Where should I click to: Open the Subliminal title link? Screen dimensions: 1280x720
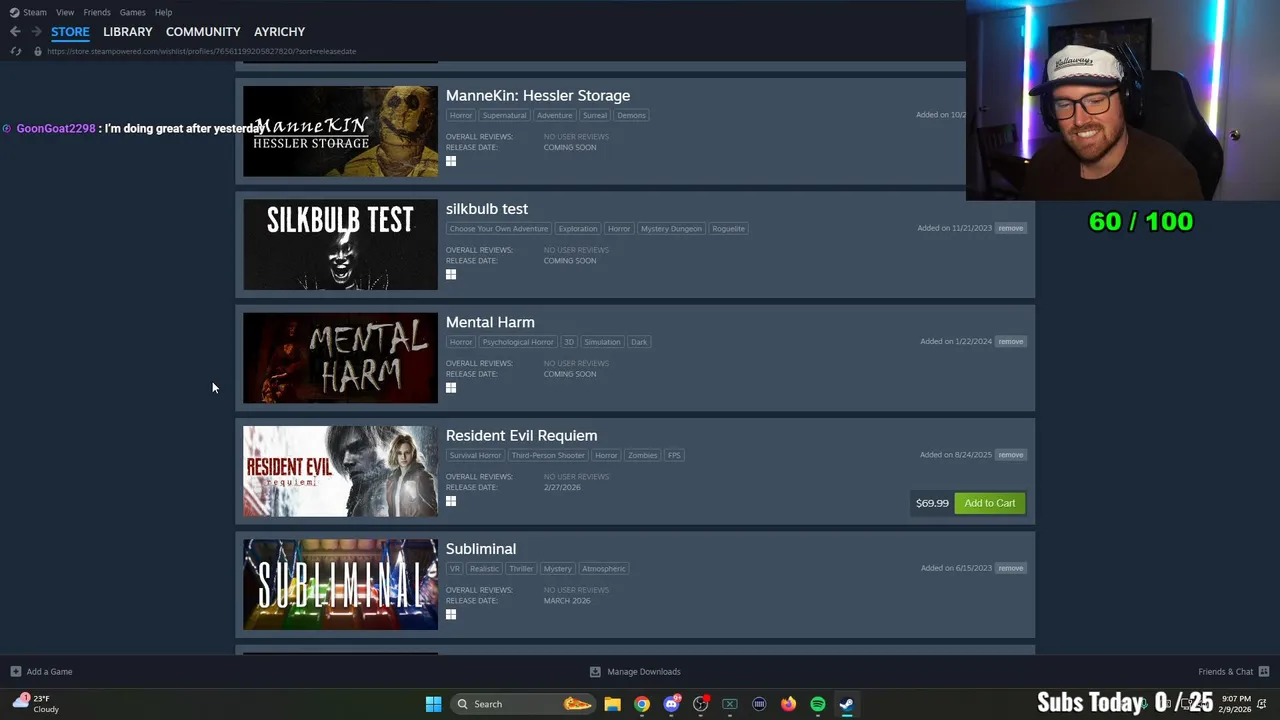[x=481, y=549]
